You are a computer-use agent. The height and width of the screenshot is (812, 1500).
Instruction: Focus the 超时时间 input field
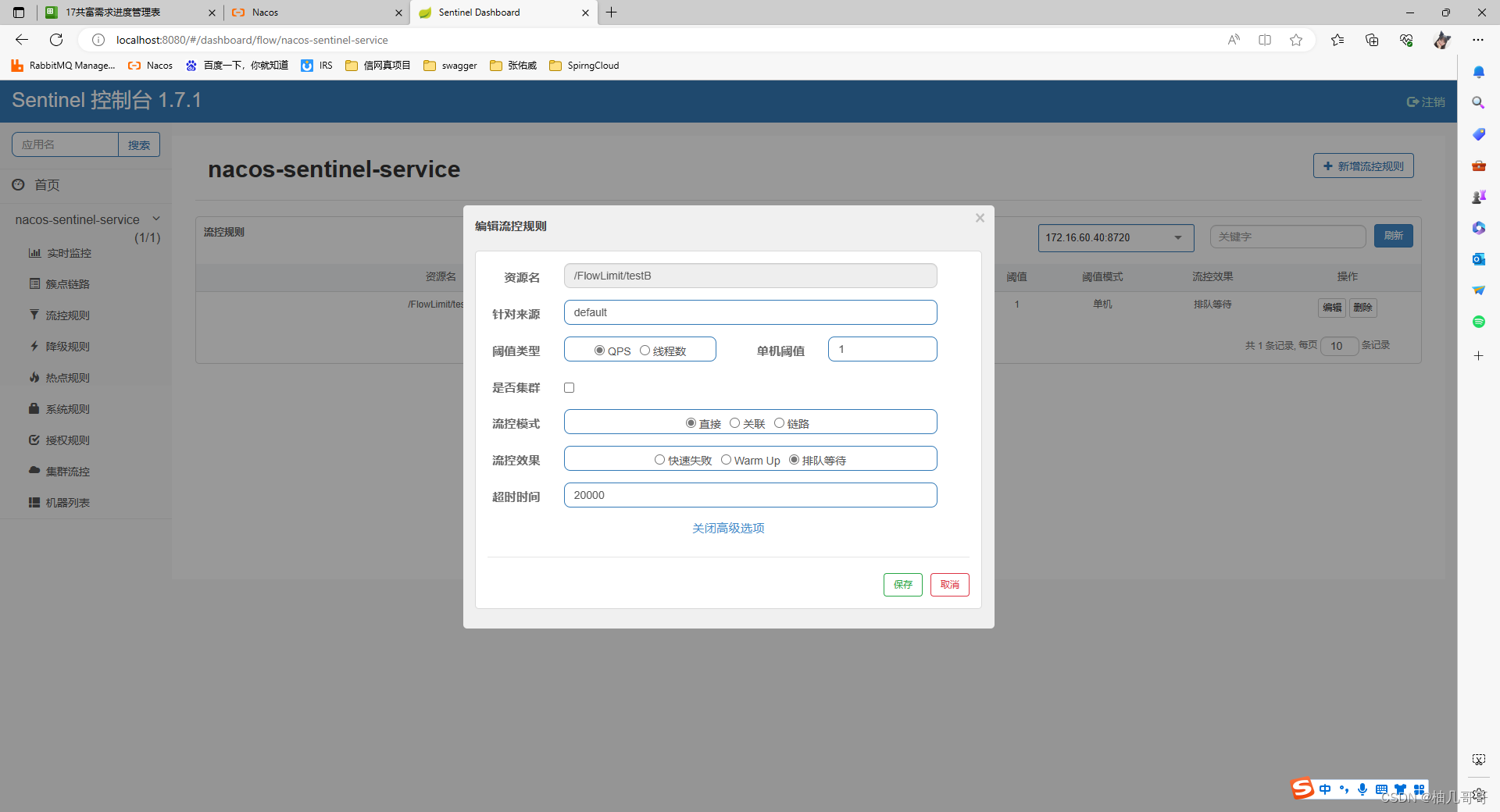[751, 495]
